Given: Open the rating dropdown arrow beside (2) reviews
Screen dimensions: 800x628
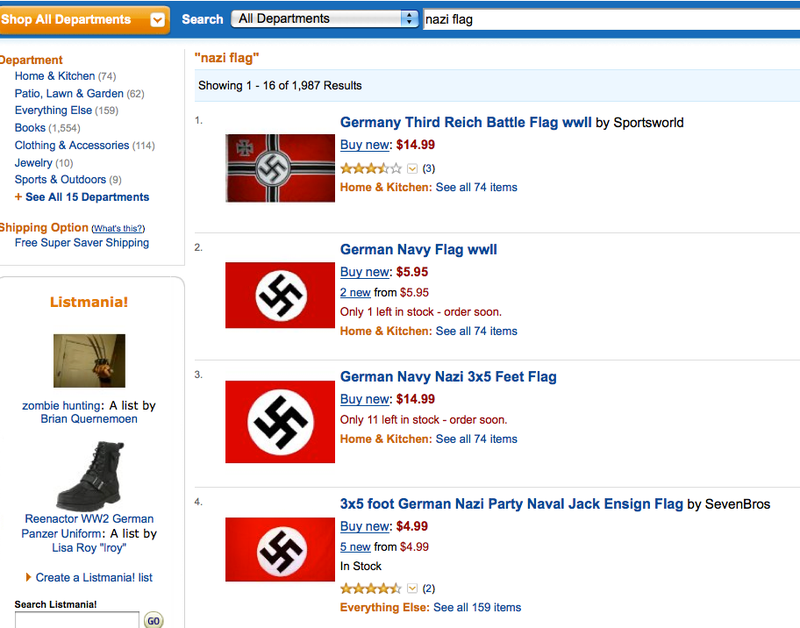Looking at the screenshot, I should pyautogui.click(x=412, y=589).
